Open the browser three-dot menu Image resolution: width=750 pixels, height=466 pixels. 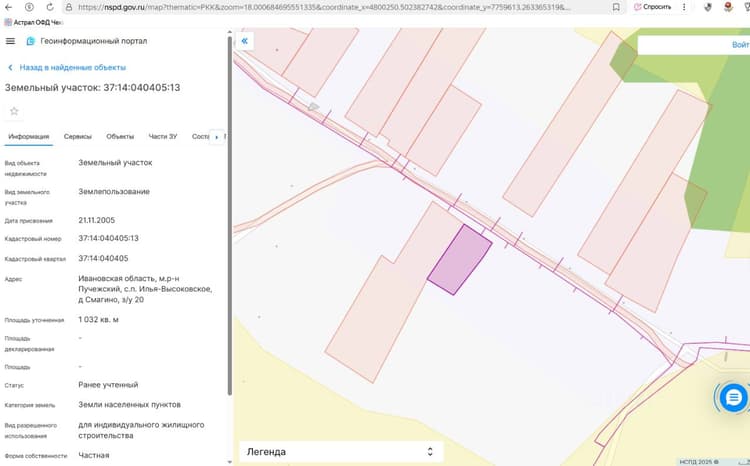point(684,7)
